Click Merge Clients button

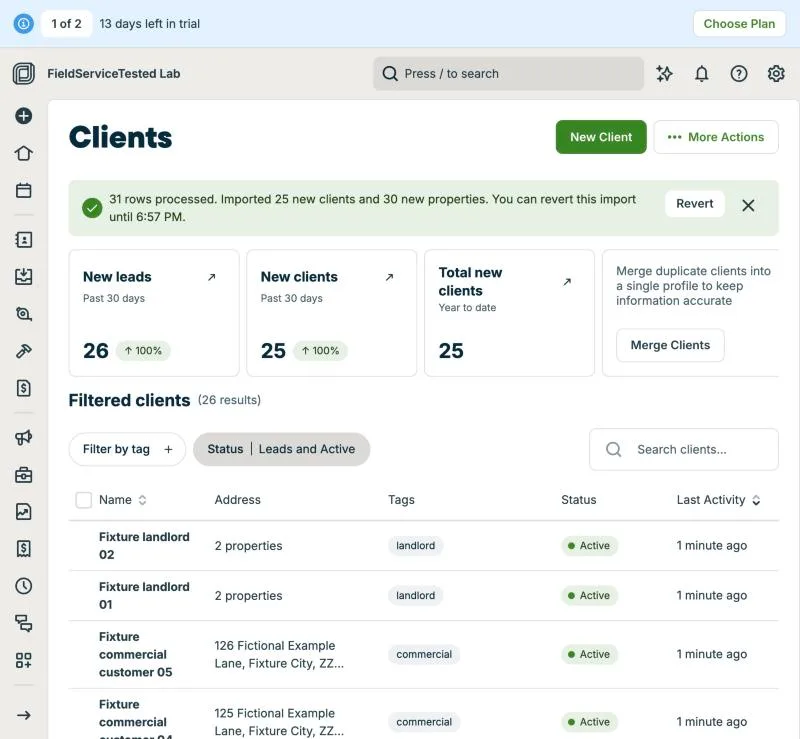pyautogui.click(x=670, y=345)
